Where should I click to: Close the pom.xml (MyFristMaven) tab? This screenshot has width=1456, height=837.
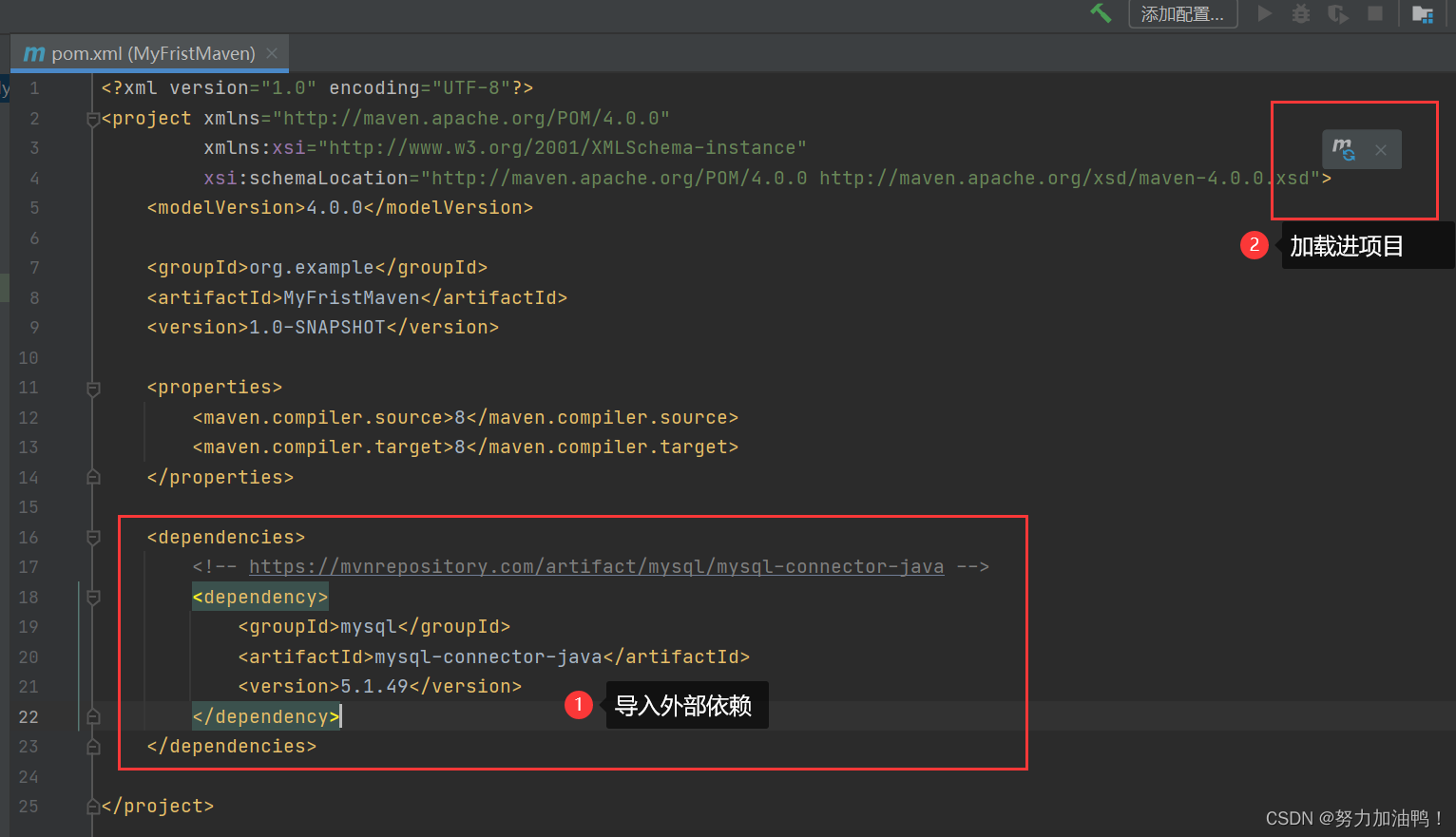click(272, 53)
